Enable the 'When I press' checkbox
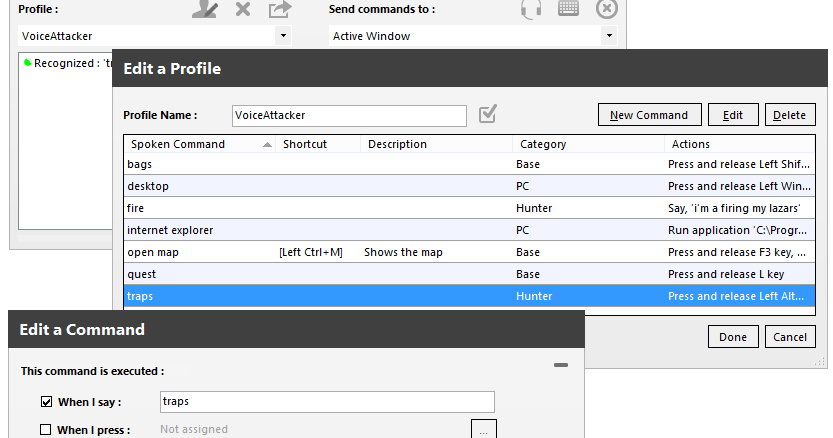This screenshot has width=833, height=438. [46, 429]
